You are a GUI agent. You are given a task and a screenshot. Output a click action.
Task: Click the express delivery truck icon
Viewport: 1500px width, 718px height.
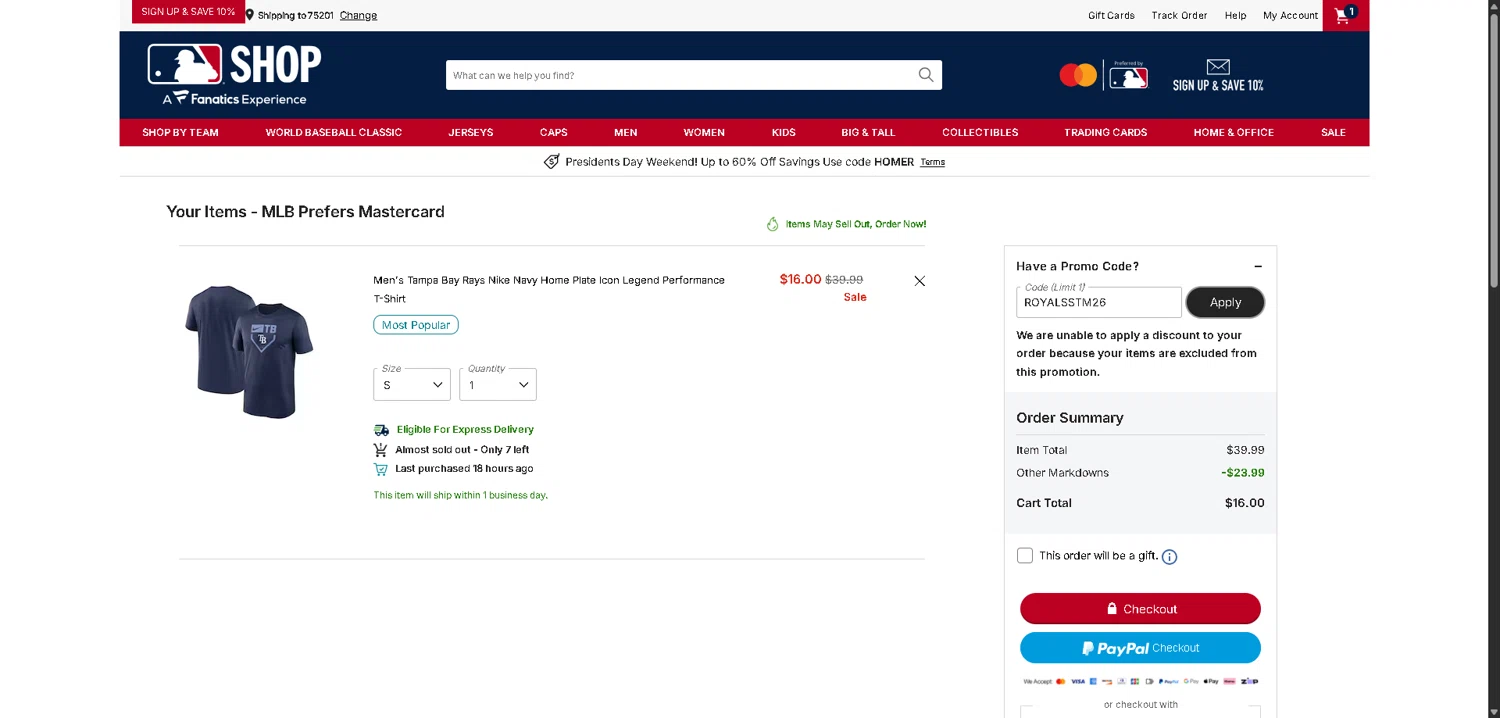[x=381, y=430]
